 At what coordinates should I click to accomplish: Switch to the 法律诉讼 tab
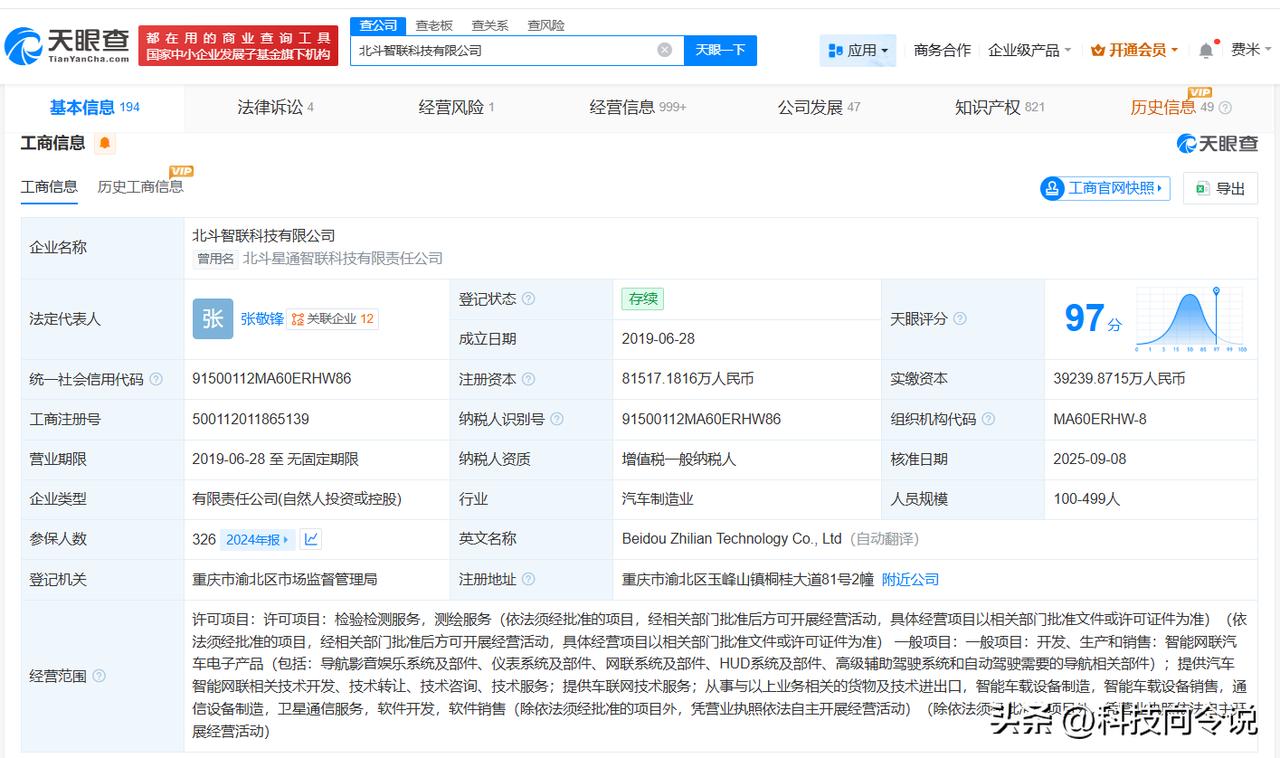point(275,107)
